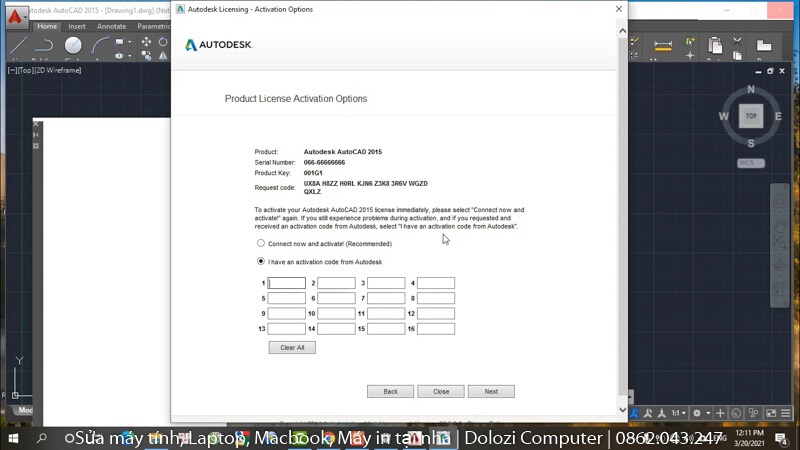Screen dimensions: 800x450
Task: Click the ShowMotion icon in navigation bar
Action: (x=779, y=290)
